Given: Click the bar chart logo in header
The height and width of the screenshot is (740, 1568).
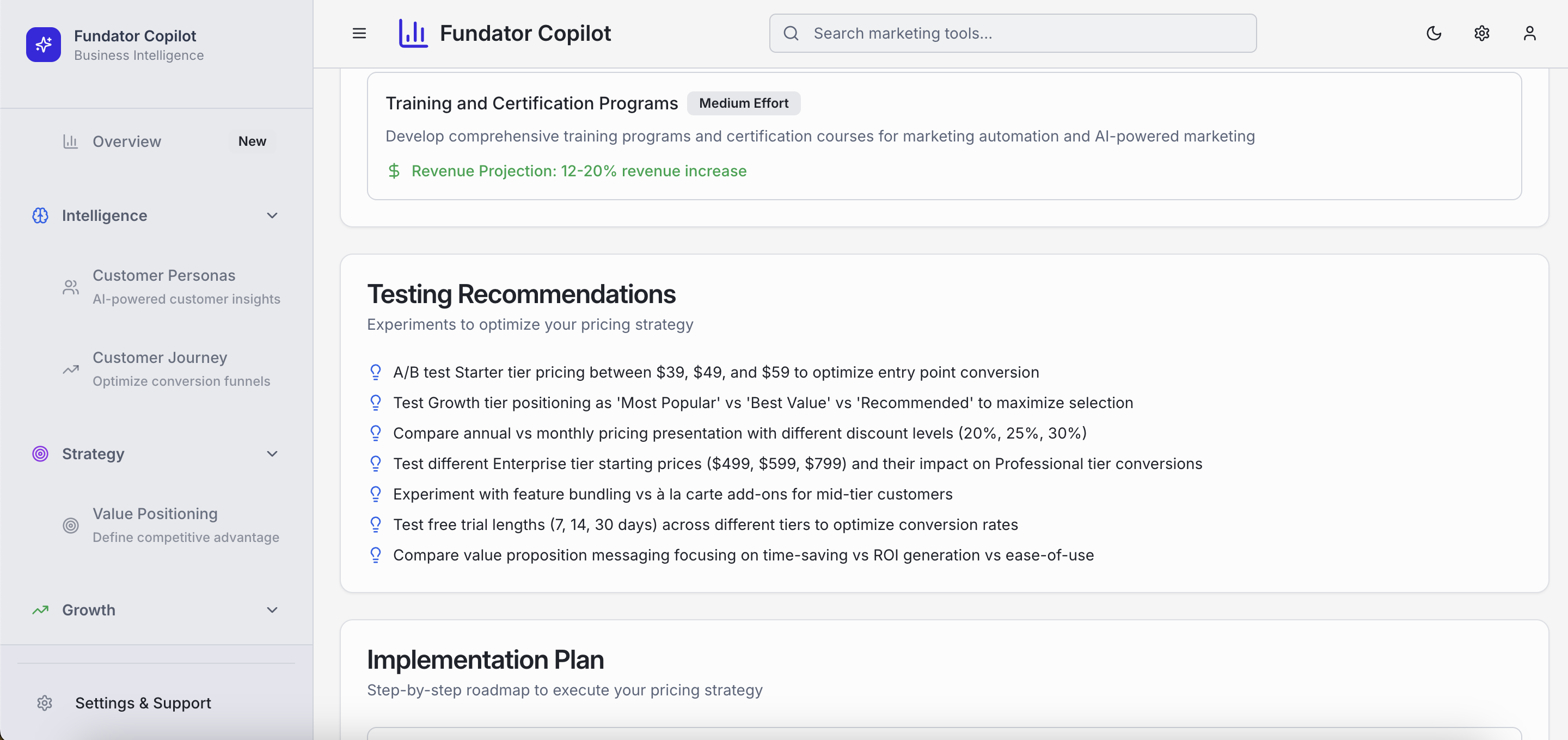Looking at the screenshot, I should click(413, 34).
